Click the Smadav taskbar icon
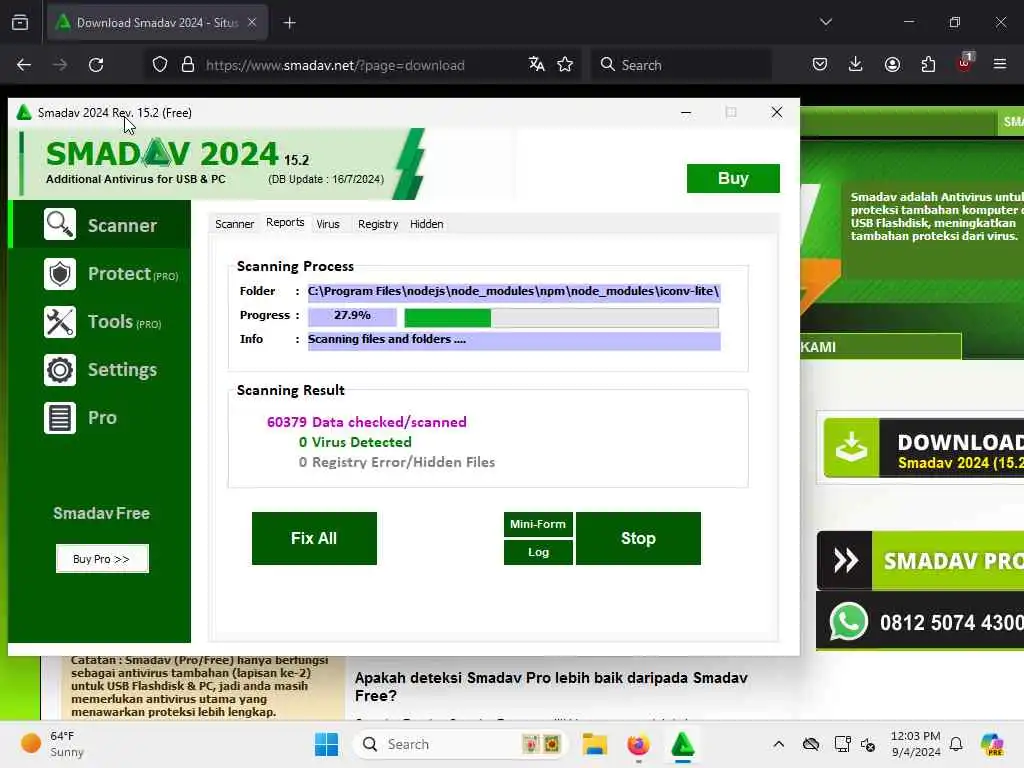This screenshot has height=768, width=1024. coord(682,744)
